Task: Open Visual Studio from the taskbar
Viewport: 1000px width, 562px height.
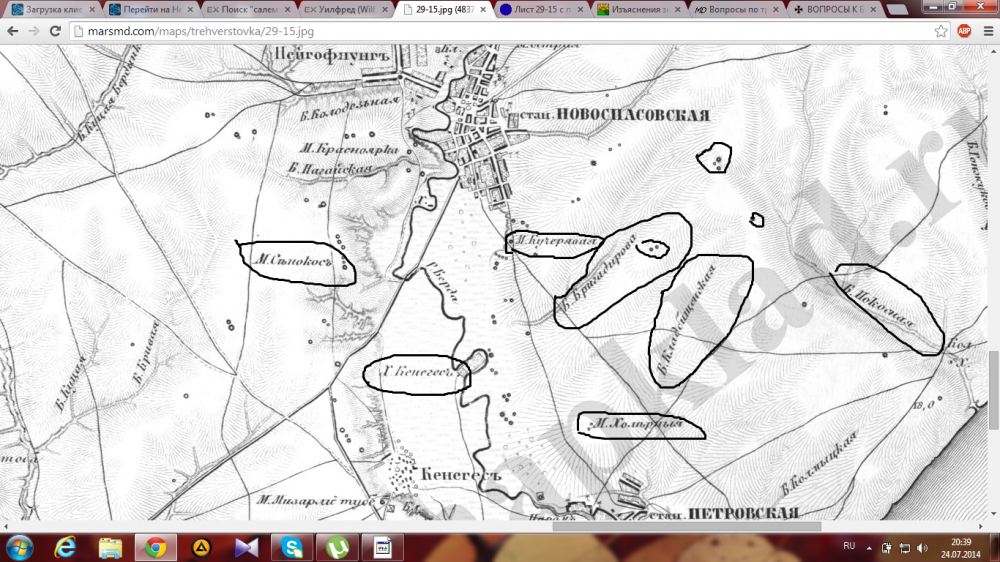Action: 247,547
